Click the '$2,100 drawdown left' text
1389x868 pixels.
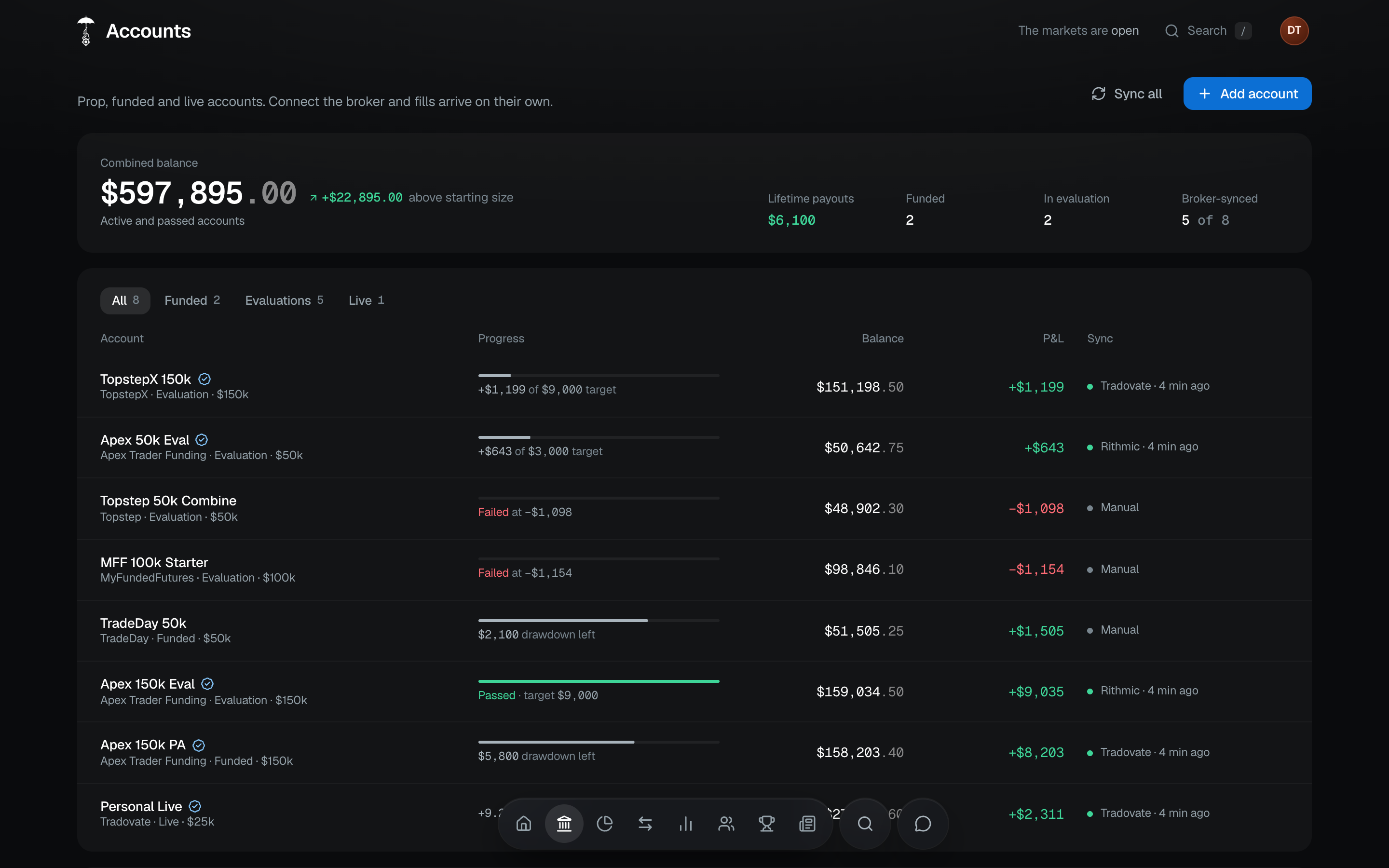(x=537, y=634)
